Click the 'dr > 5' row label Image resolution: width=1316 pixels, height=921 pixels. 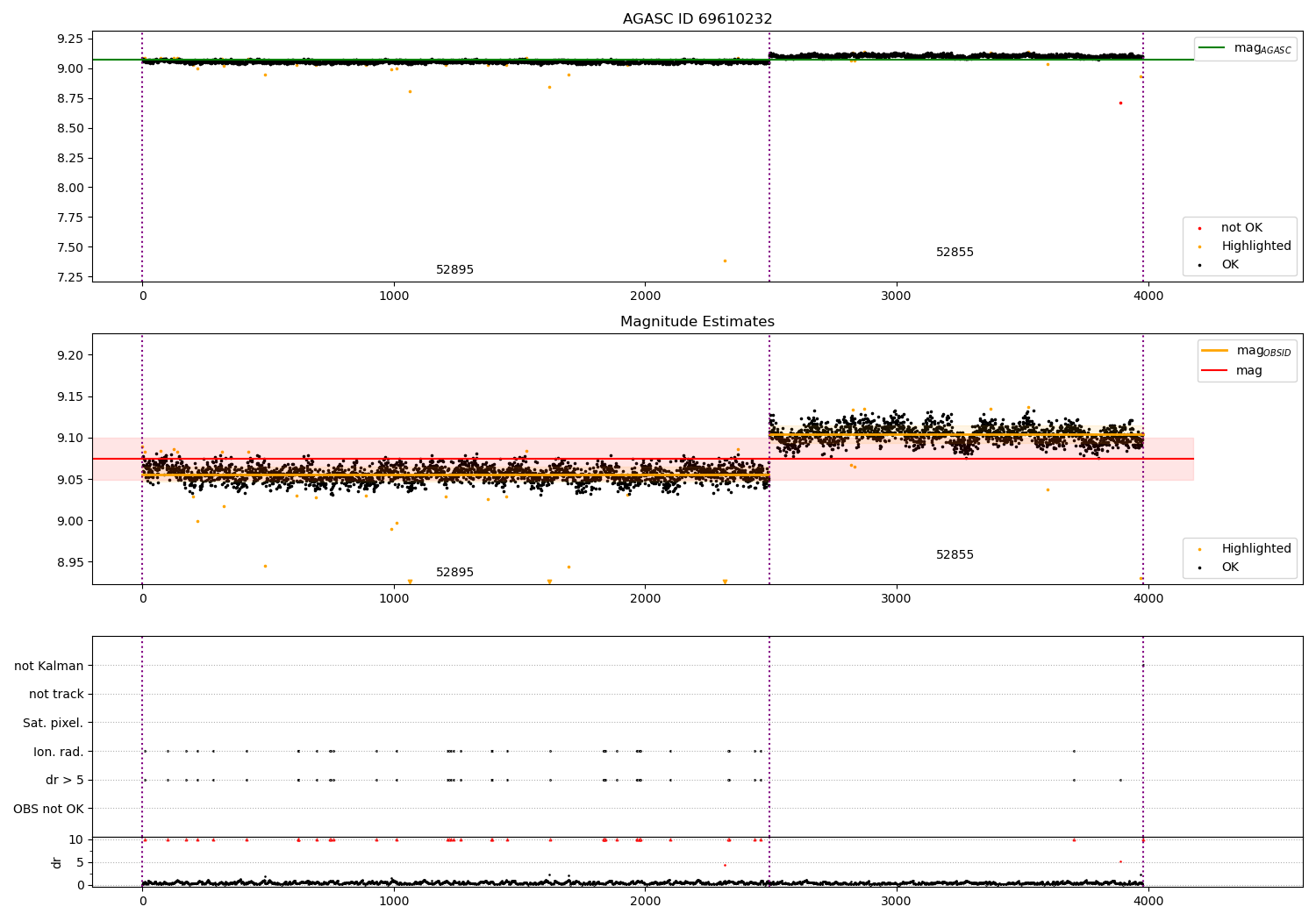pos(65,781)
